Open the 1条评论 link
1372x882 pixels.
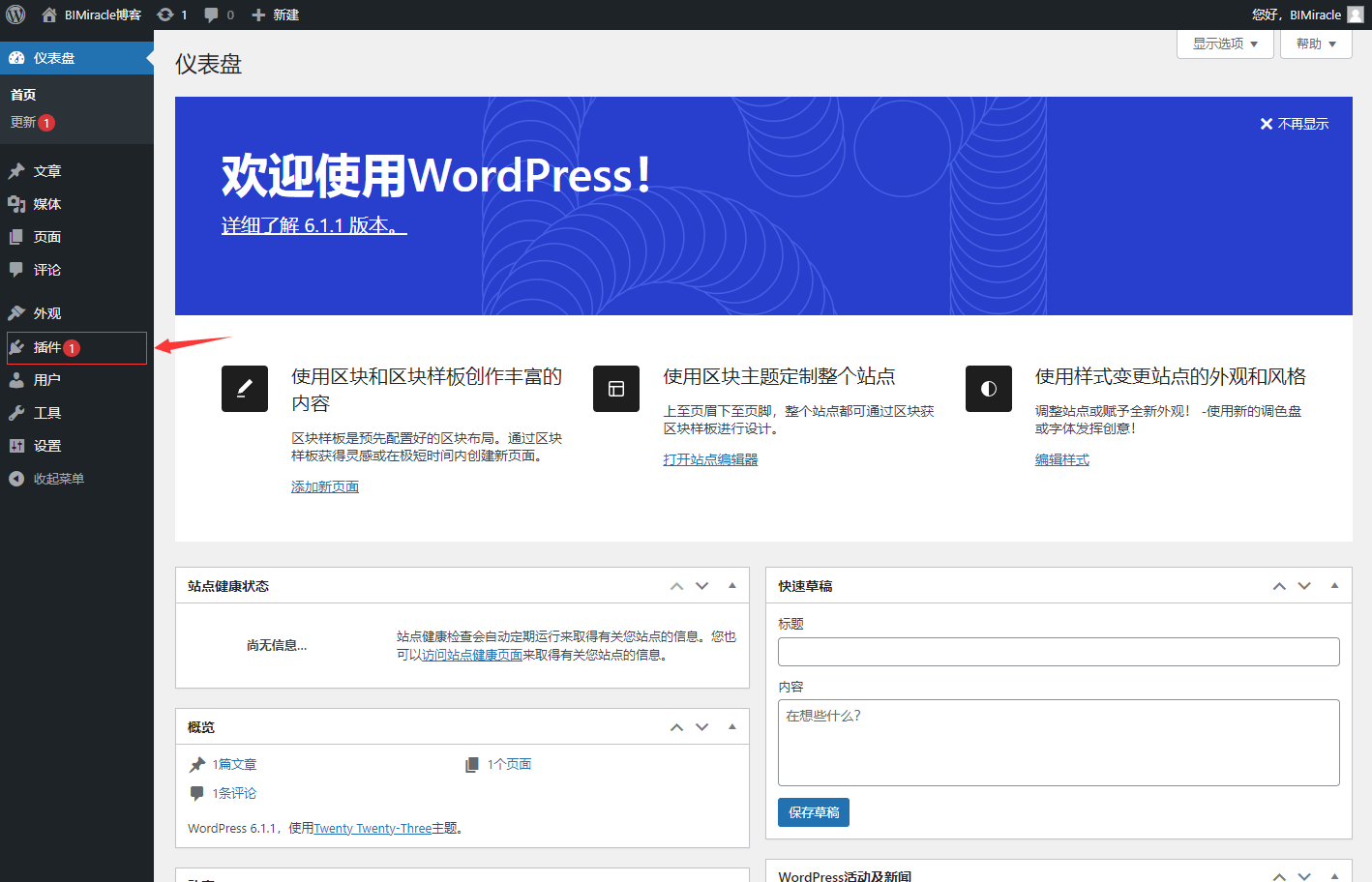click(234, 793)
